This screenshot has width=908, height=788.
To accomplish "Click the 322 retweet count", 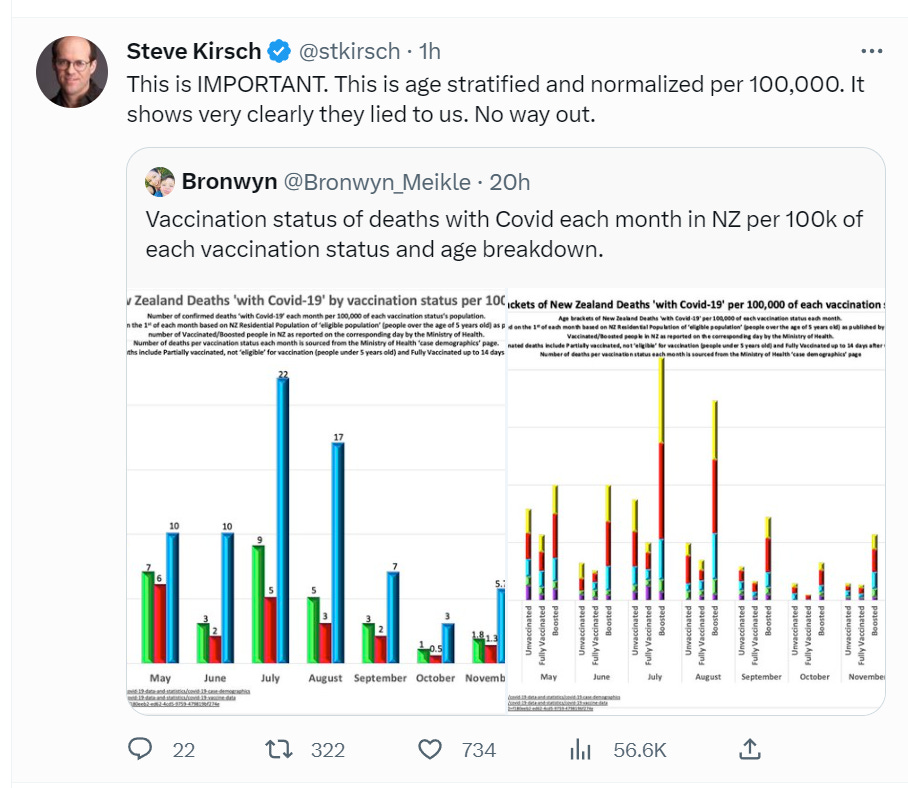I will click(x=327, y=749).
